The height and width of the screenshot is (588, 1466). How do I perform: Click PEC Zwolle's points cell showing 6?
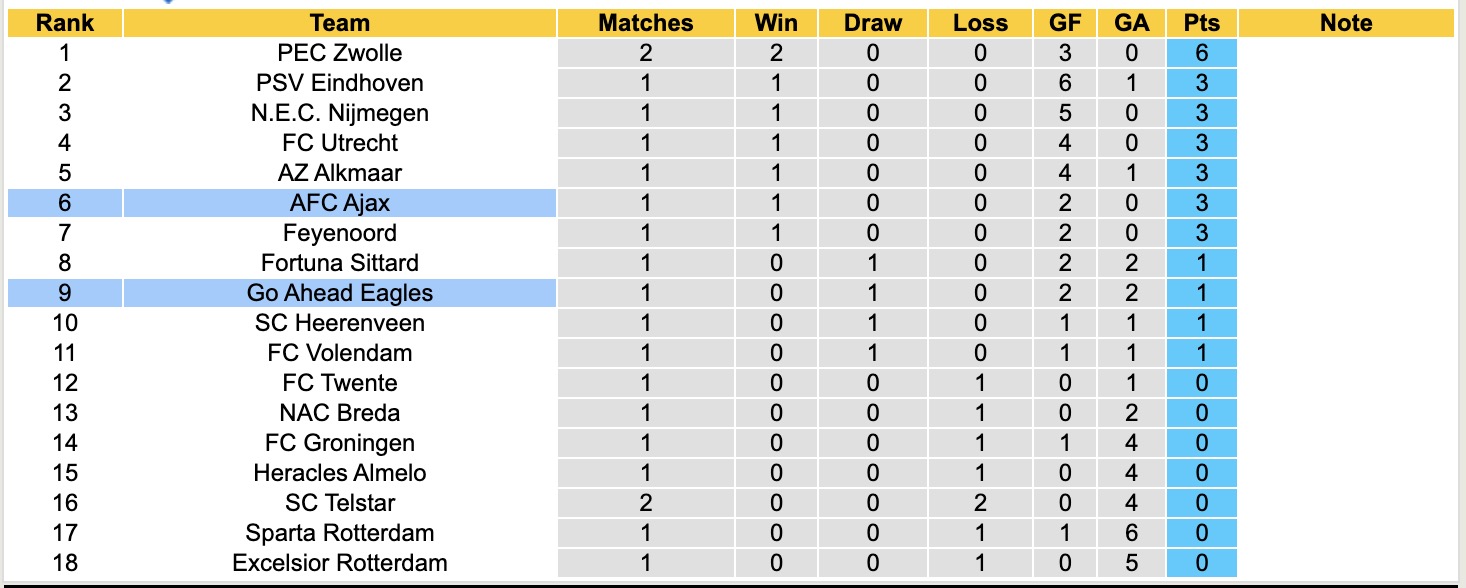(x=1201, y=53)
